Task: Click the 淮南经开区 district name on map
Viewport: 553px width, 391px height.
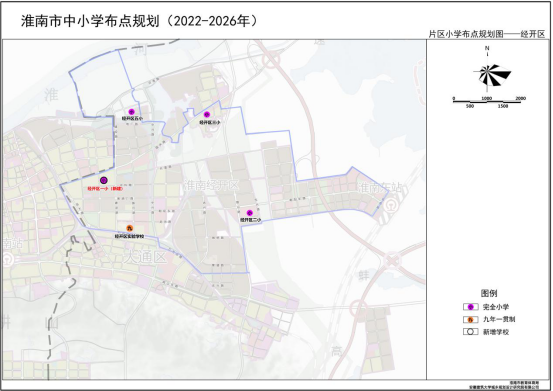Action: 211,185
